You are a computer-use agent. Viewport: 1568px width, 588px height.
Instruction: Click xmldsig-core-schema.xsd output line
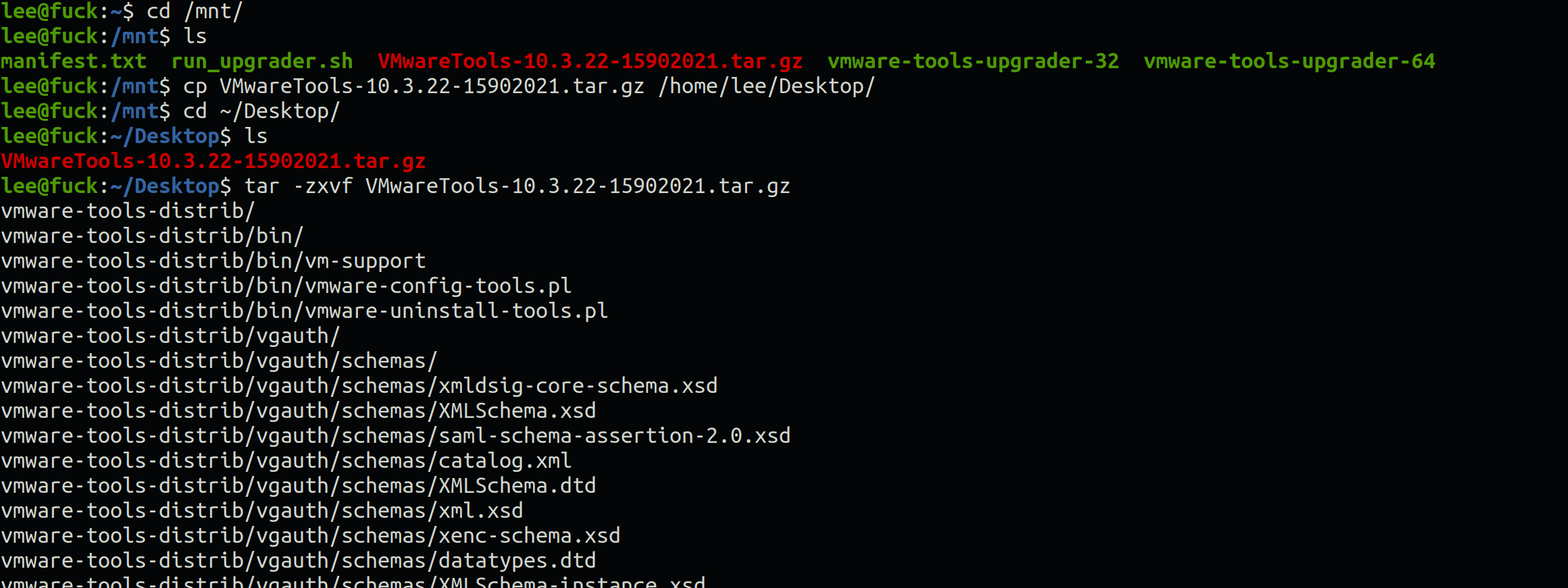tap(359, 386)
